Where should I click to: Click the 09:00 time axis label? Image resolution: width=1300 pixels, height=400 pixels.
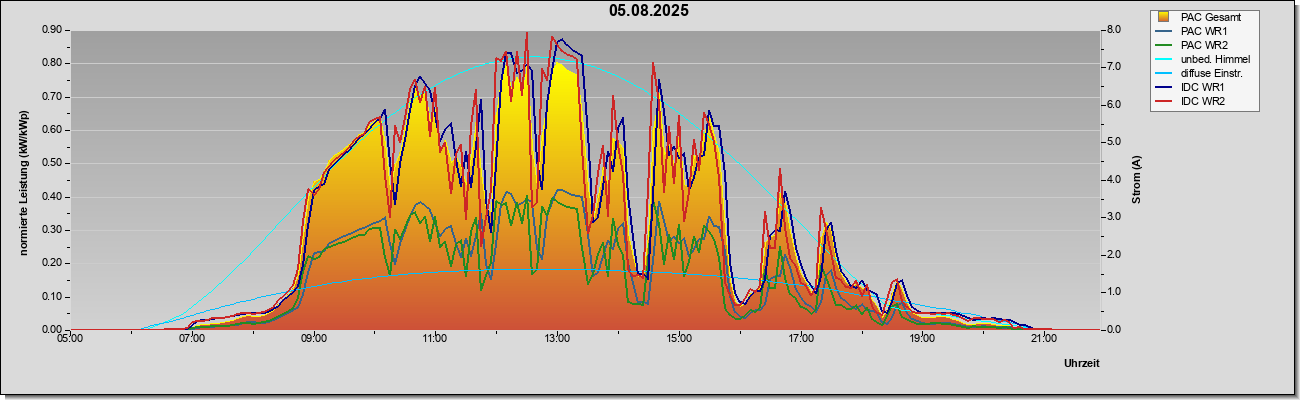point(314,340)
